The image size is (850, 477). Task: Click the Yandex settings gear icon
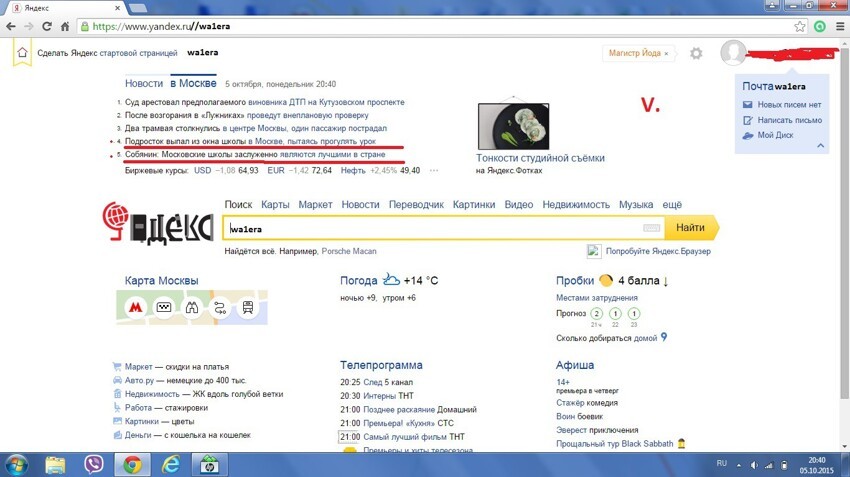pos(696,53)
